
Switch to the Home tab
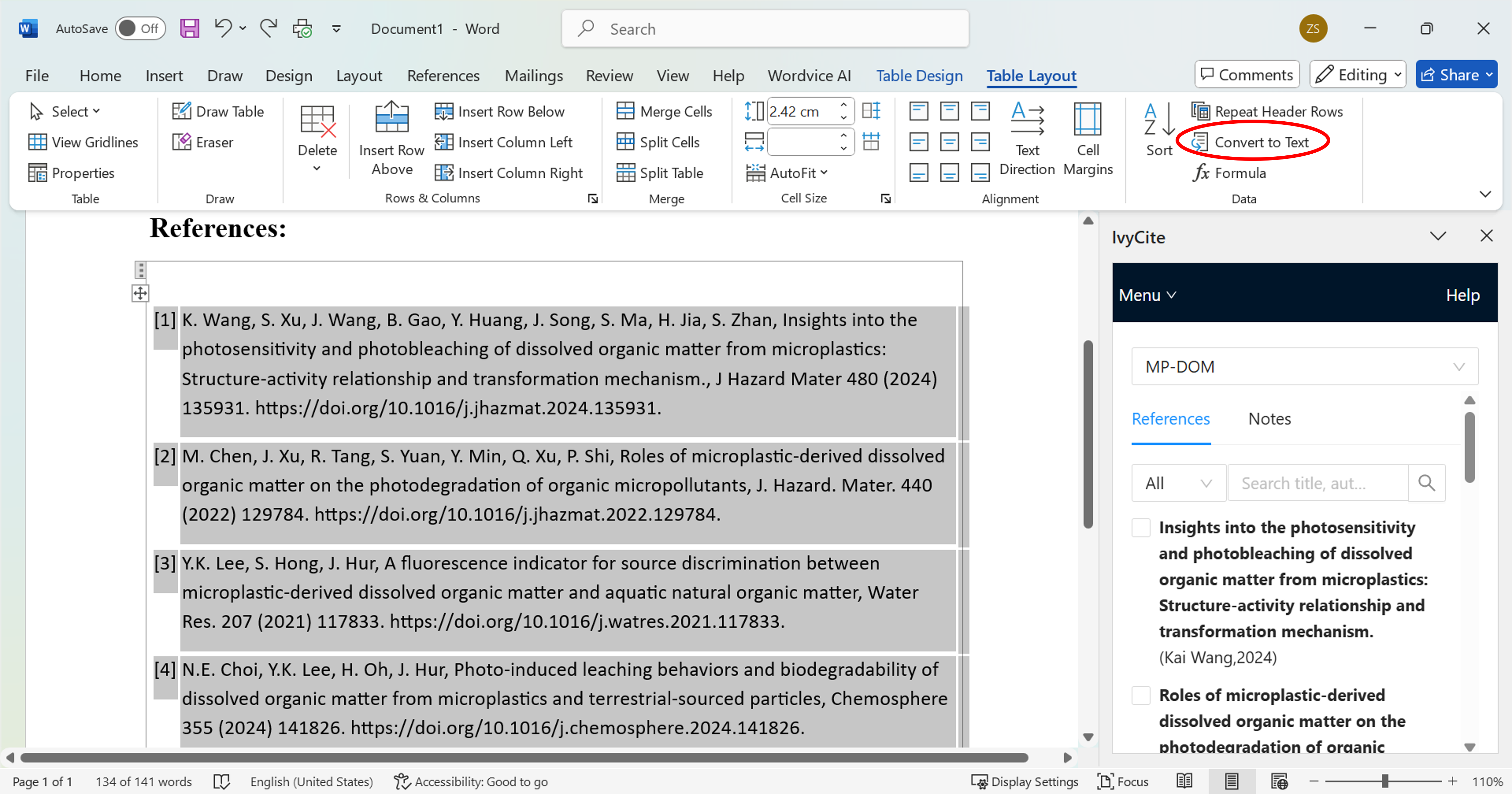click(x=100, y=76)
